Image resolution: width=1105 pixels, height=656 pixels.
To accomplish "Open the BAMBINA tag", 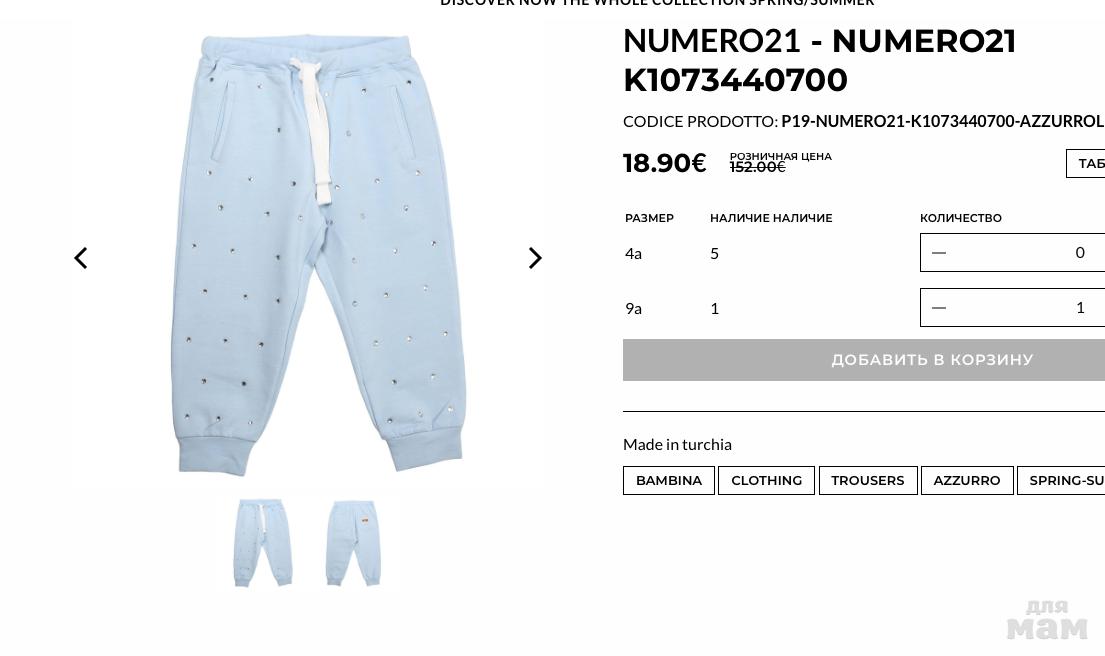I will 669,481.
